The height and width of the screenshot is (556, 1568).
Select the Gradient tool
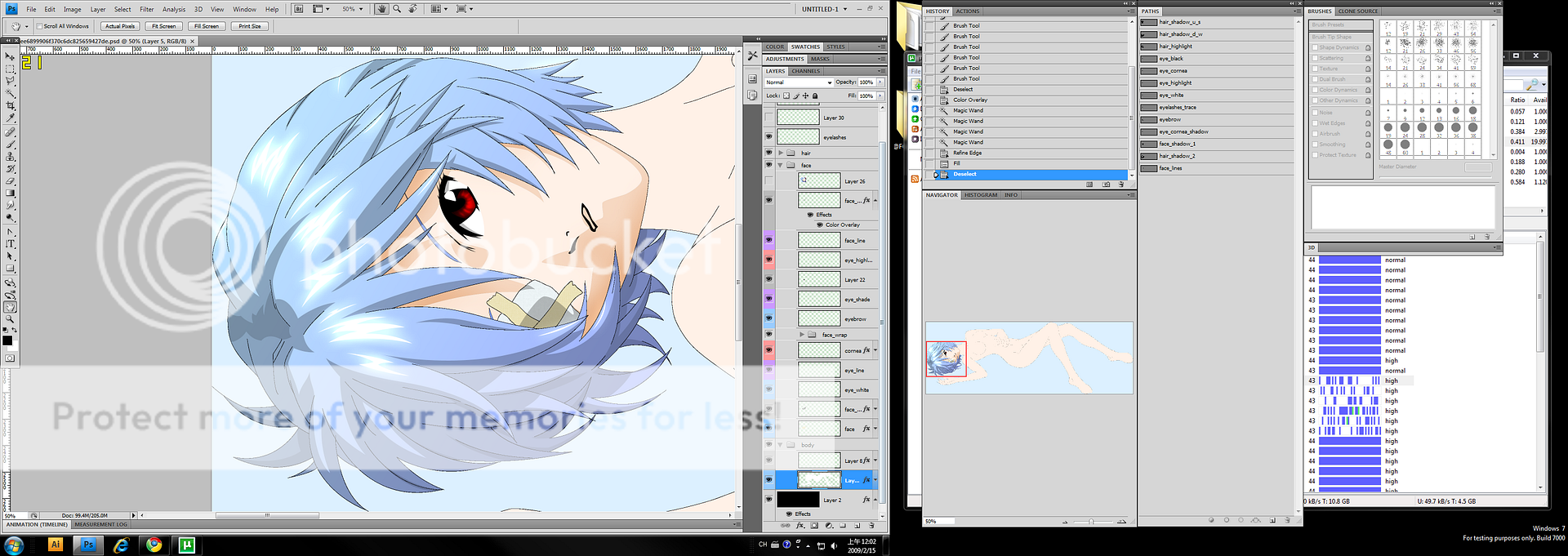click(x=10, y=193)
